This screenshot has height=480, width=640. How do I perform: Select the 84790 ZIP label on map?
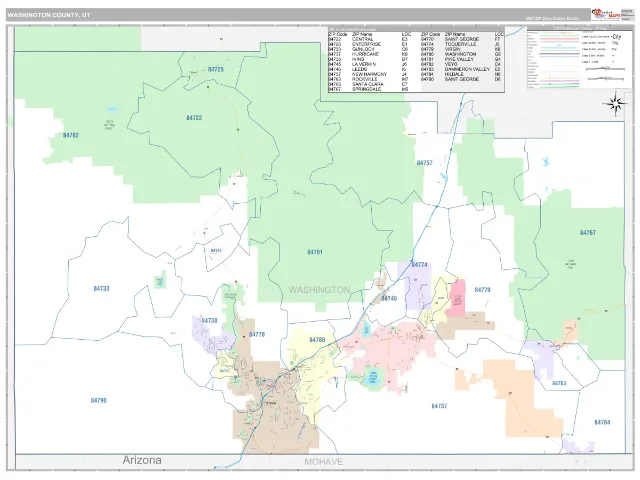tap(99, 401)
